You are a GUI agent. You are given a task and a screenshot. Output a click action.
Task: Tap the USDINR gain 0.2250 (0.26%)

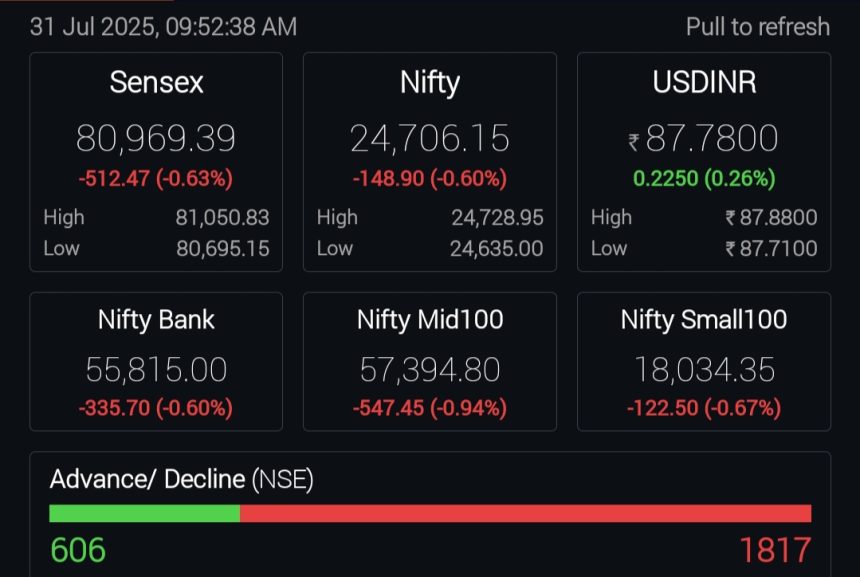(x=704, y=179)
